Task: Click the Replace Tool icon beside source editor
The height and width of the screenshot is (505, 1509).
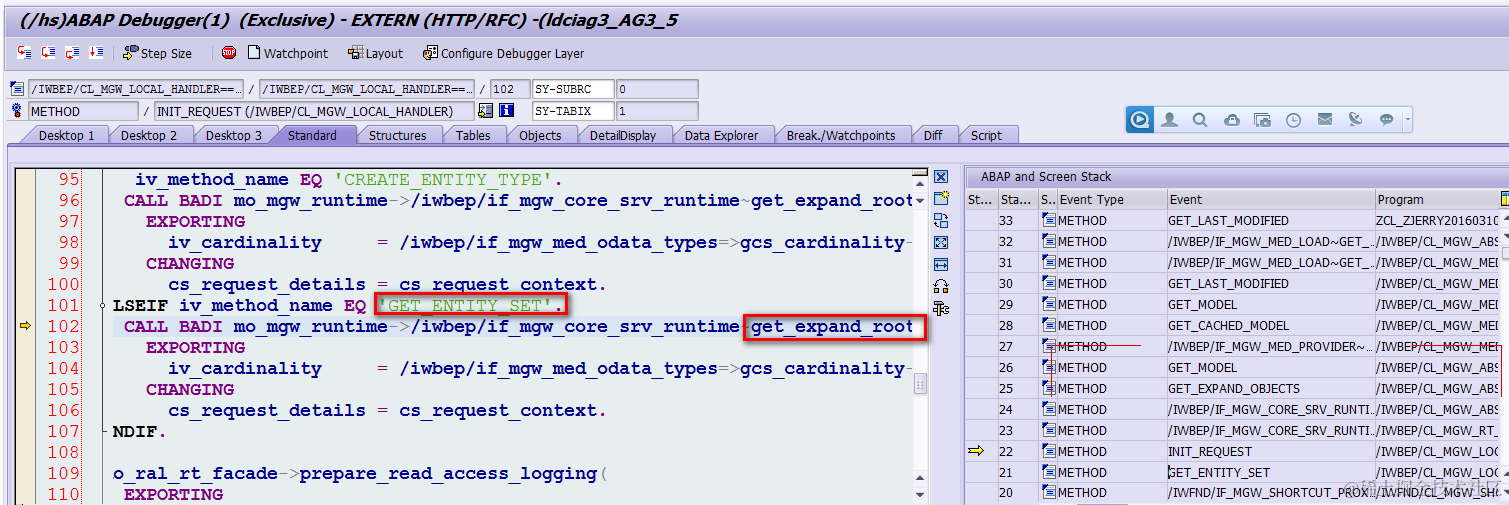Action: click(x=940, y=220)
